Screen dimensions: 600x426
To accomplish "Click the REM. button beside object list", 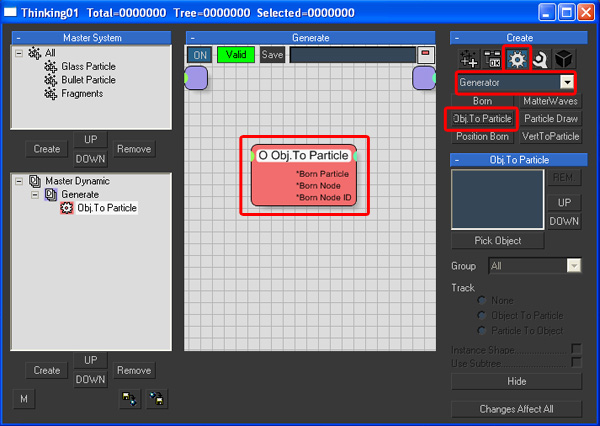I will click(x=564, y=178).
